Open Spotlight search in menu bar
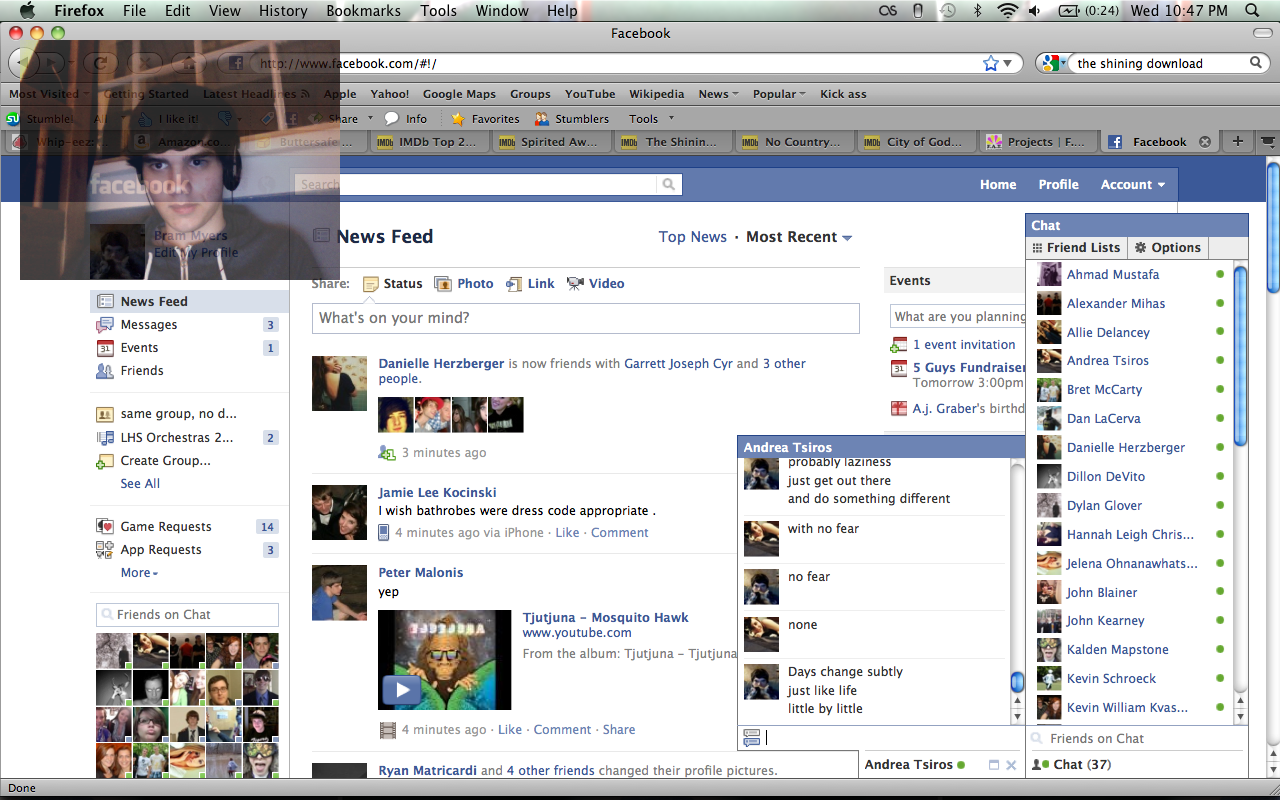The image size is (1280, 800). (1253, 11)
